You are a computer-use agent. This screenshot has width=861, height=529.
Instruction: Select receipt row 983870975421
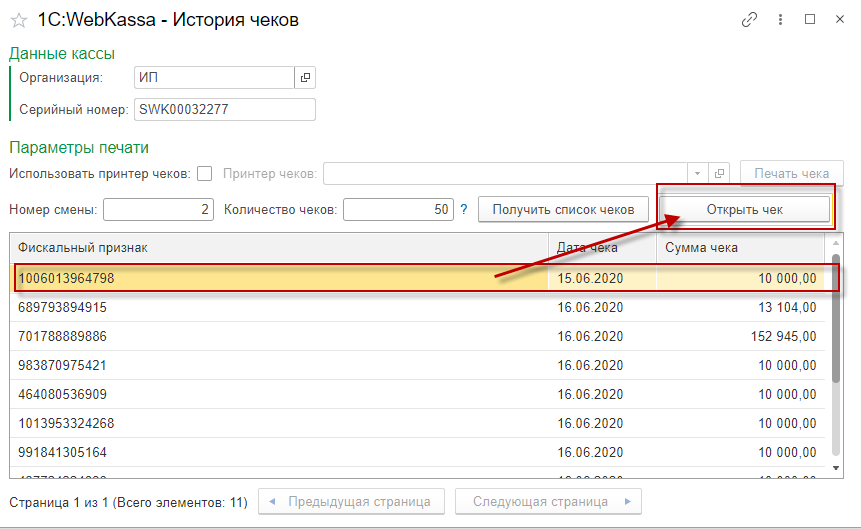(x=417, y=365)
